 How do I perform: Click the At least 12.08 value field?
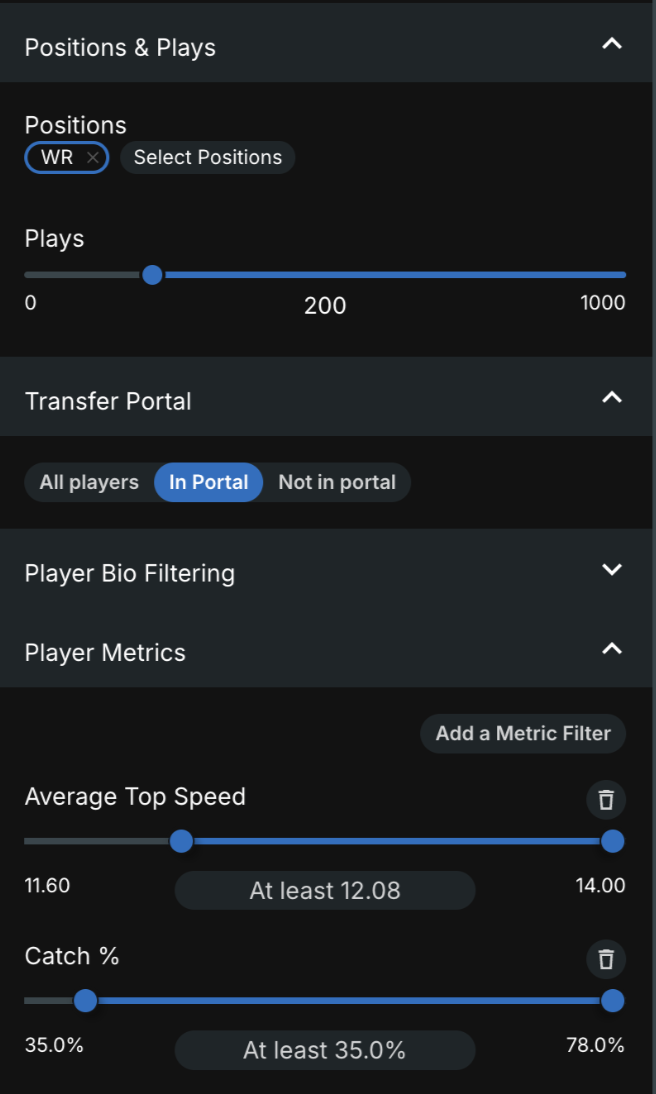325,891
